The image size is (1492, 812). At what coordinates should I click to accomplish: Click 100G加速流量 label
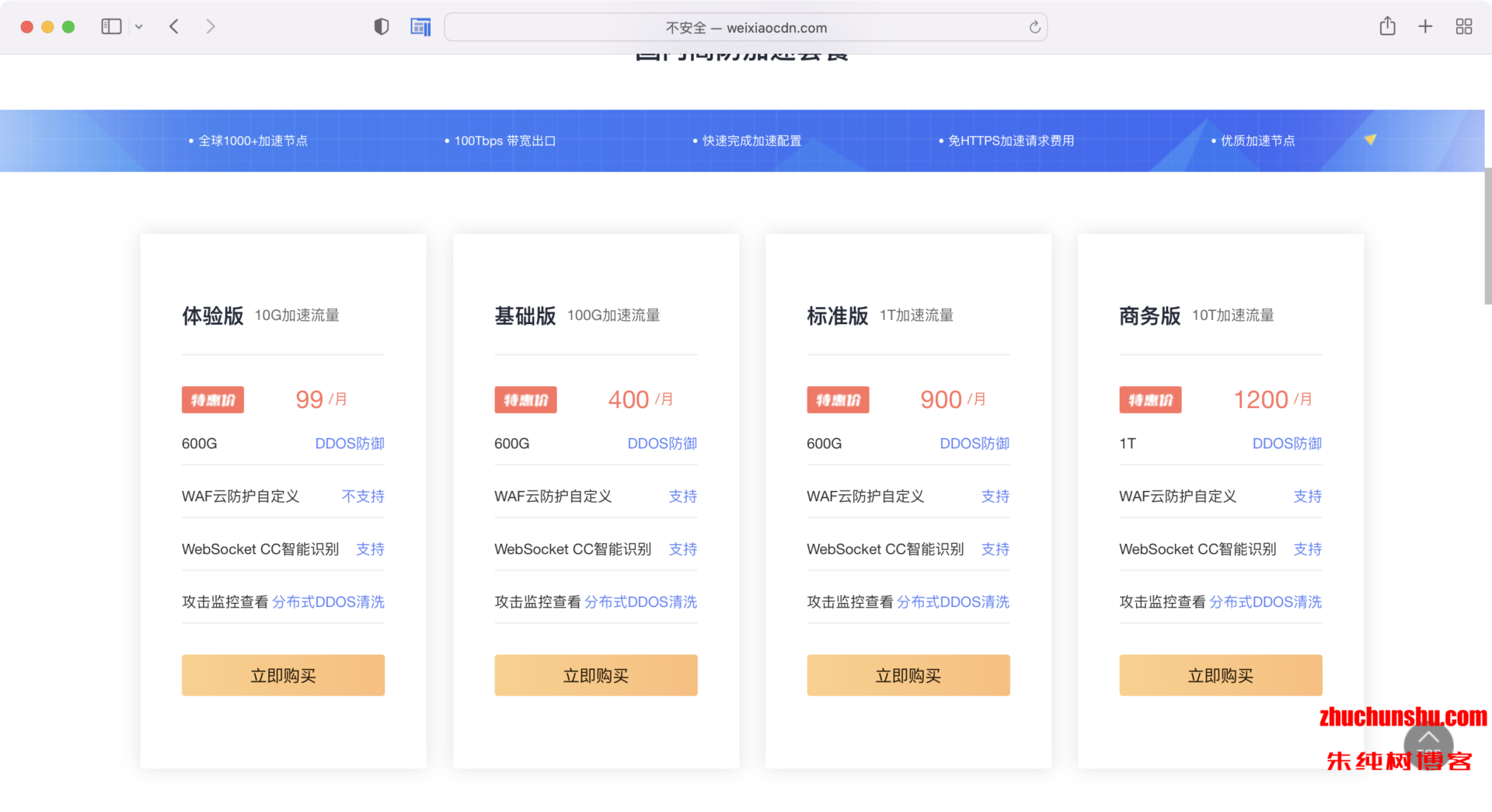pos(613,315)
